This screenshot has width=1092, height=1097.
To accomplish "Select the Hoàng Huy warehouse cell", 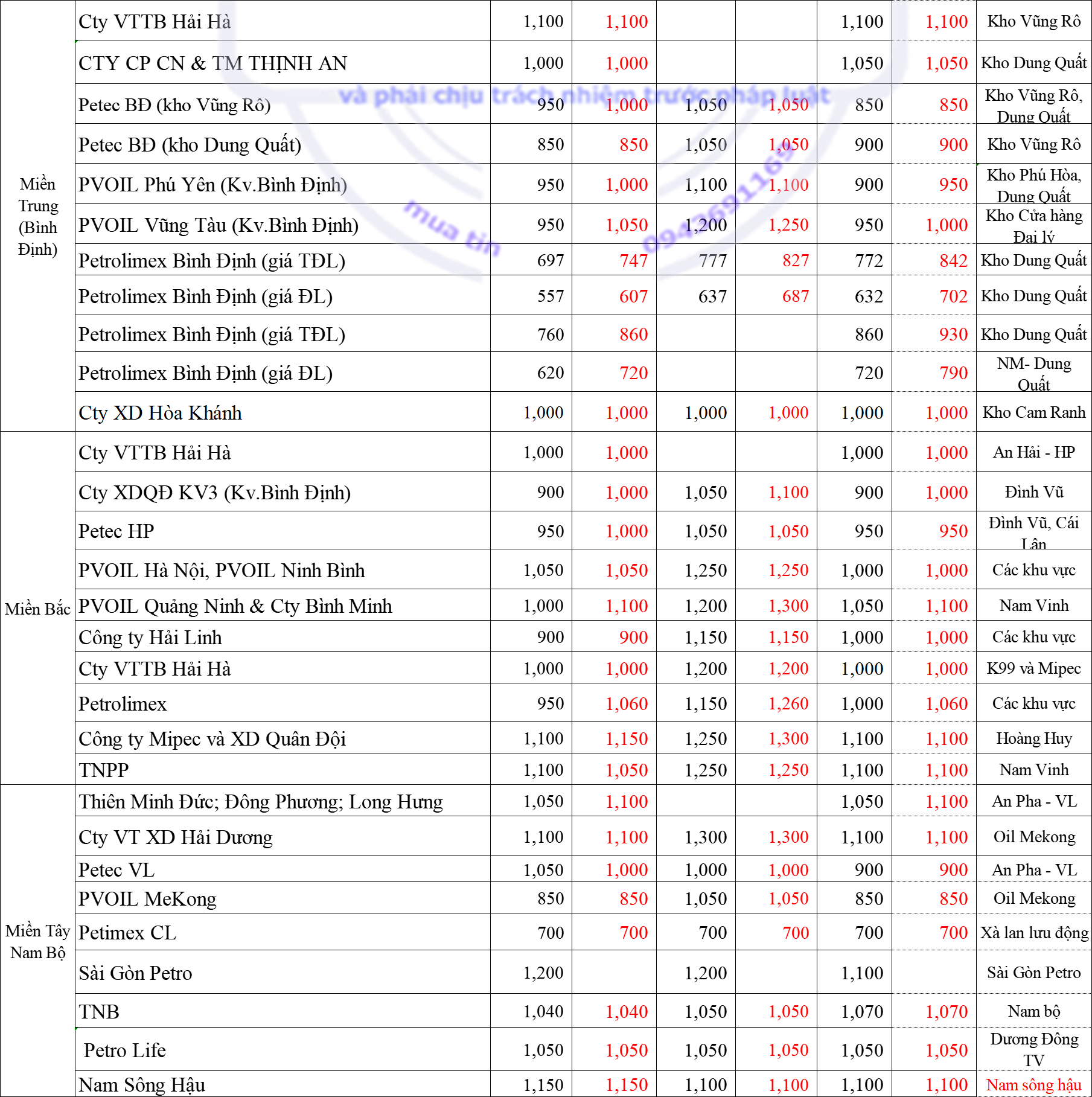I will tap(1033, 738).
